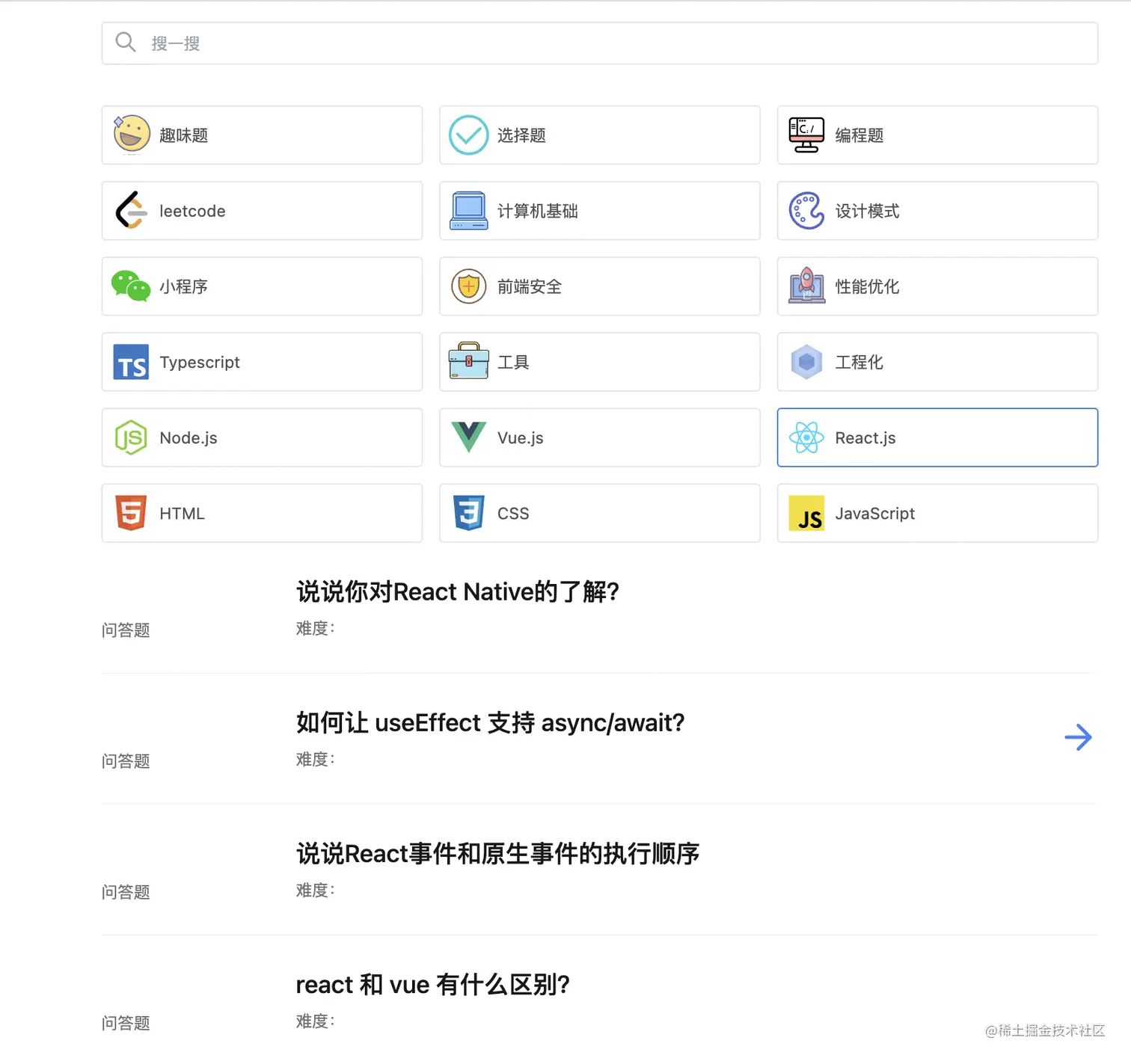The height and width of the screenshot is (1064, 1131).
Task: Focus the 搜一搜 search input field
Action: coord(599,43)
